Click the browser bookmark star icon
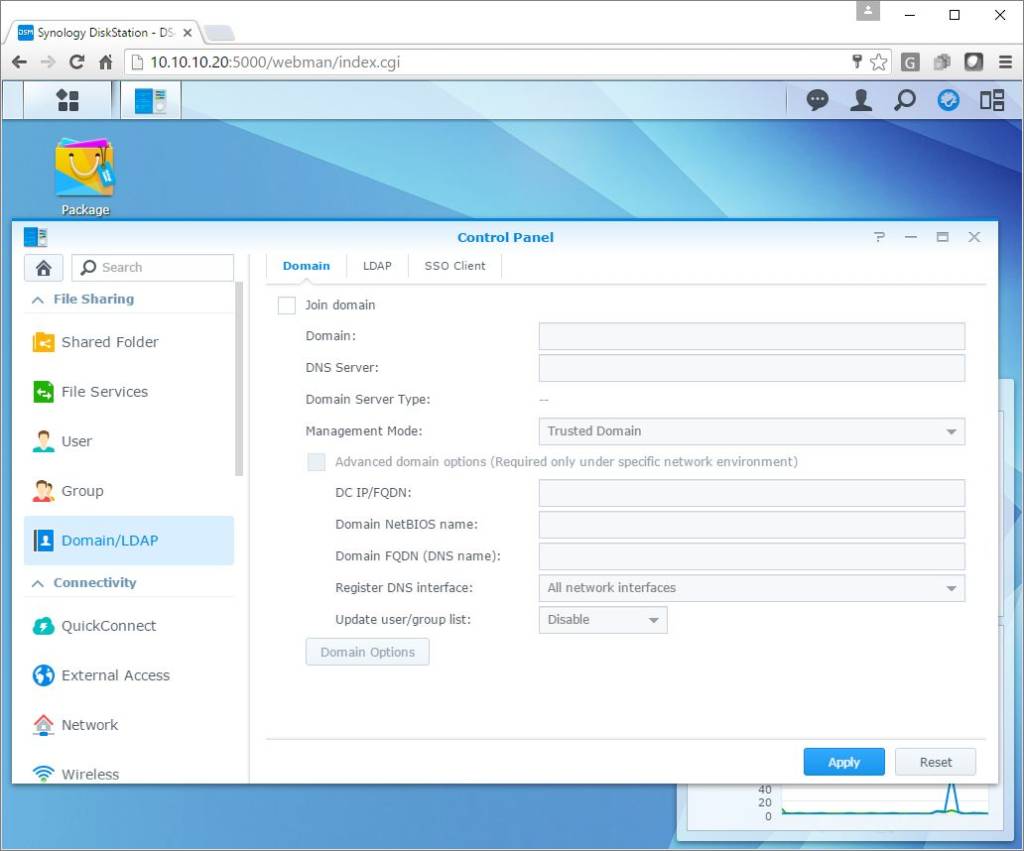This screenshot has width=1024, height=851. point(878,62)
